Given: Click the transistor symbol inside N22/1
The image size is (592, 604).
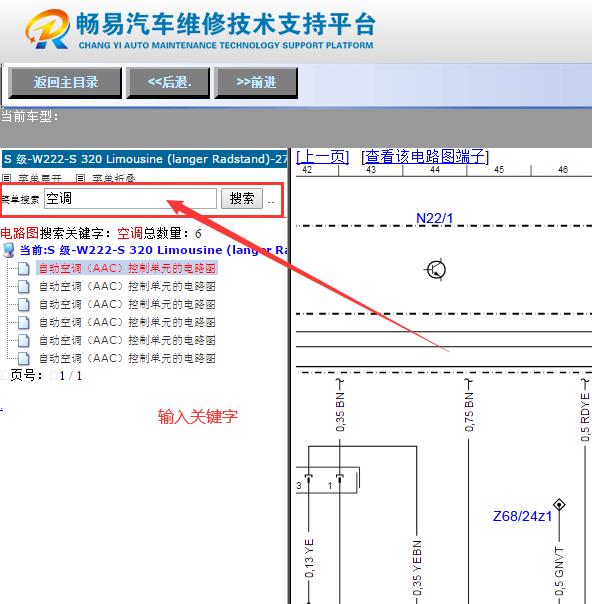Looking at the screenshot, I should tap(436, 270).
